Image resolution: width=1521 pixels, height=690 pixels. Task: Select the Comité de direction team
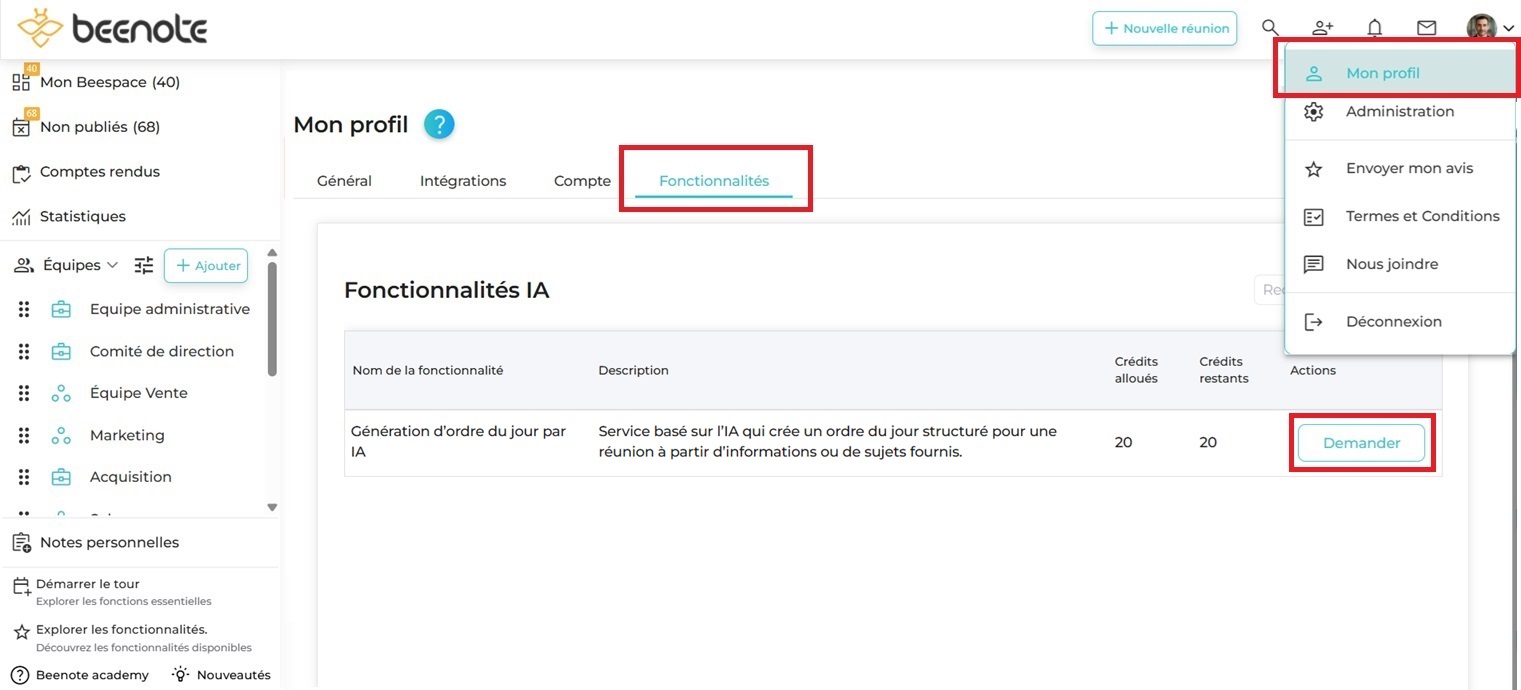coord(161,351)
